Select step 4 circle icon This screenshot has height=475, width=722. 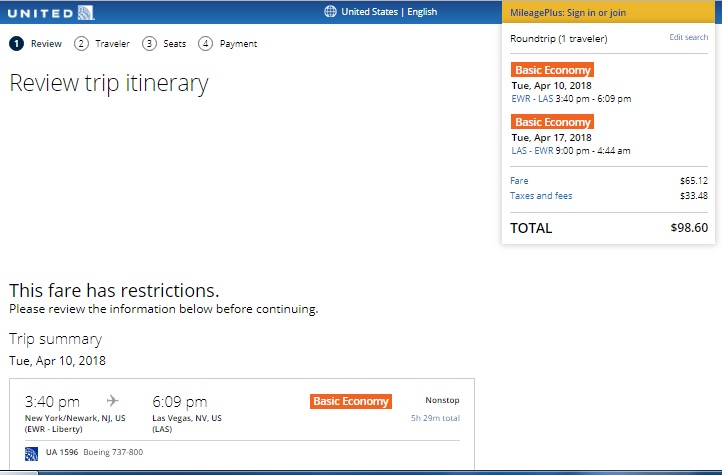tap(205, 44)
